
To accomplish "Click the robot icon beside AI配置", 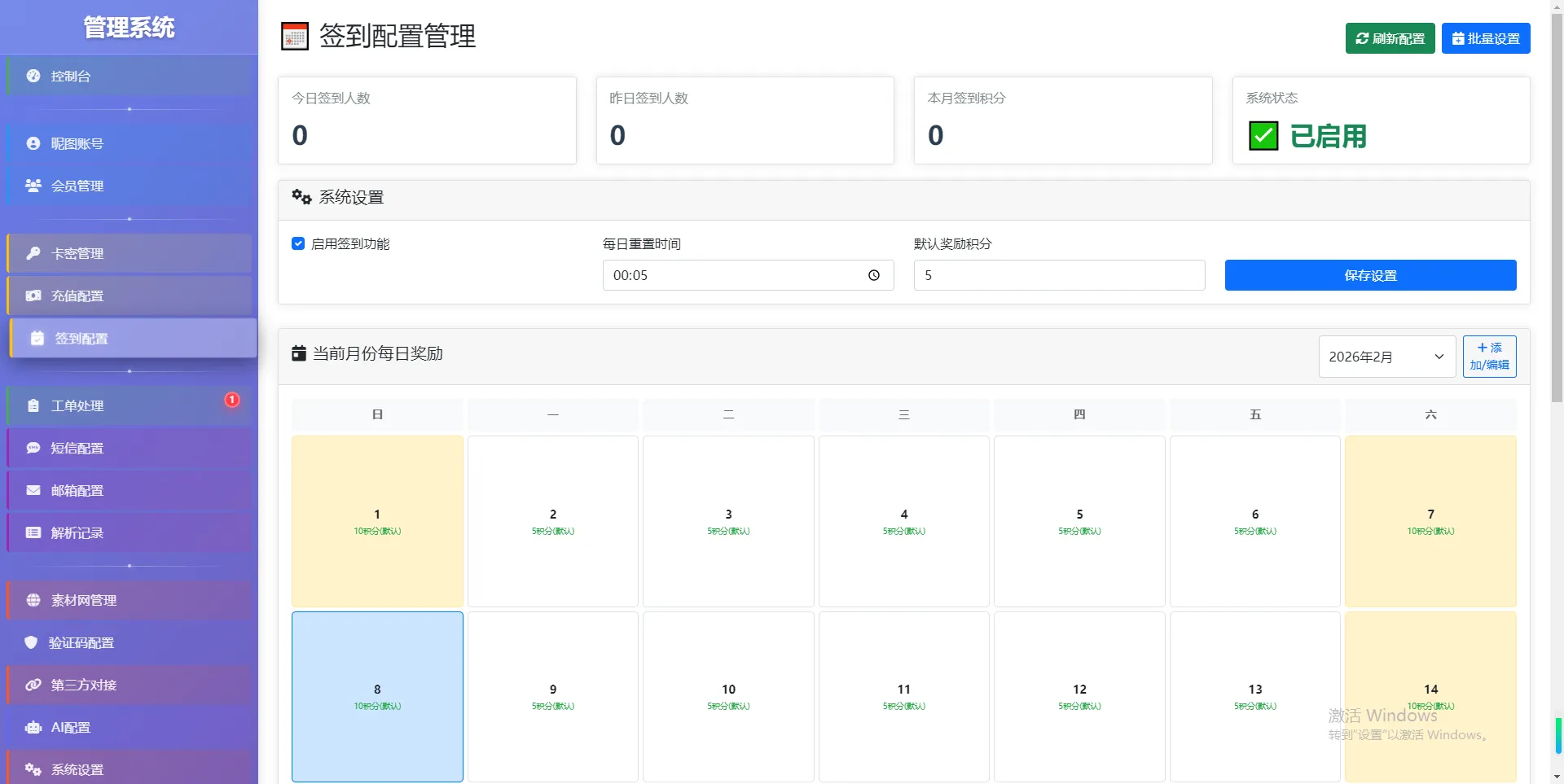I will pyautogui.click(x=33, y=727).
